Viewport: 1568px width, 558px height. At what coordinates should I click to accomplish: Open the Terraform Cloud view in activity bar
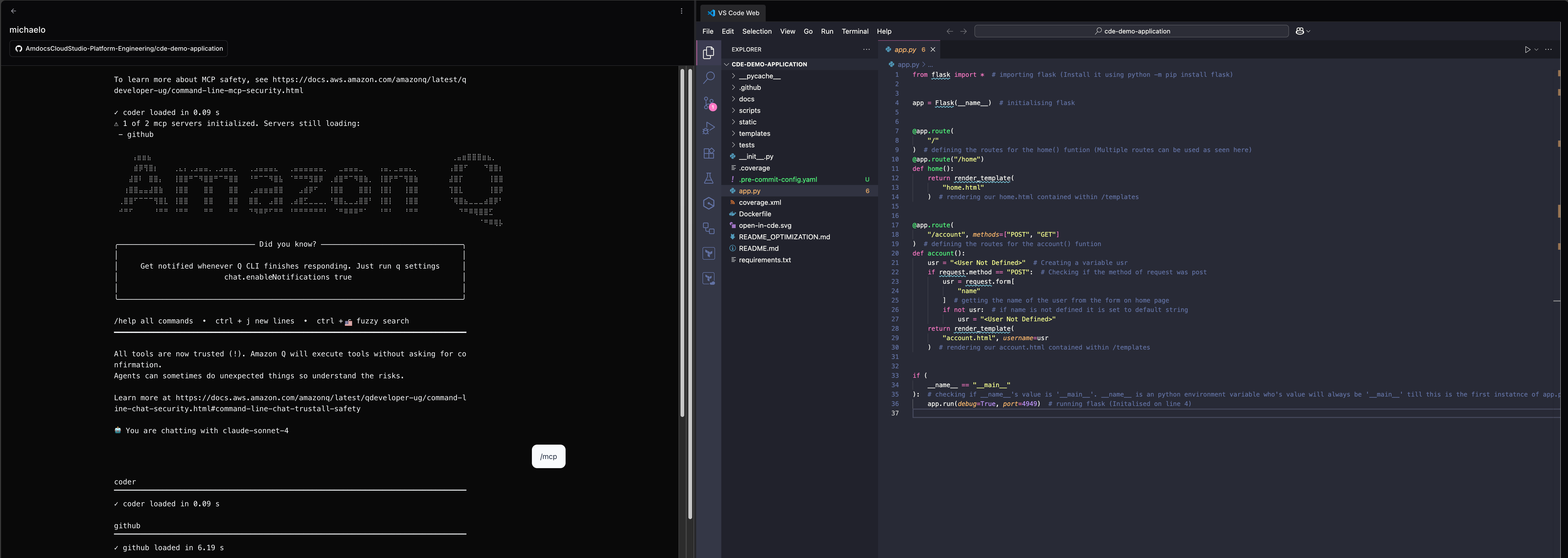coord(708,279)
